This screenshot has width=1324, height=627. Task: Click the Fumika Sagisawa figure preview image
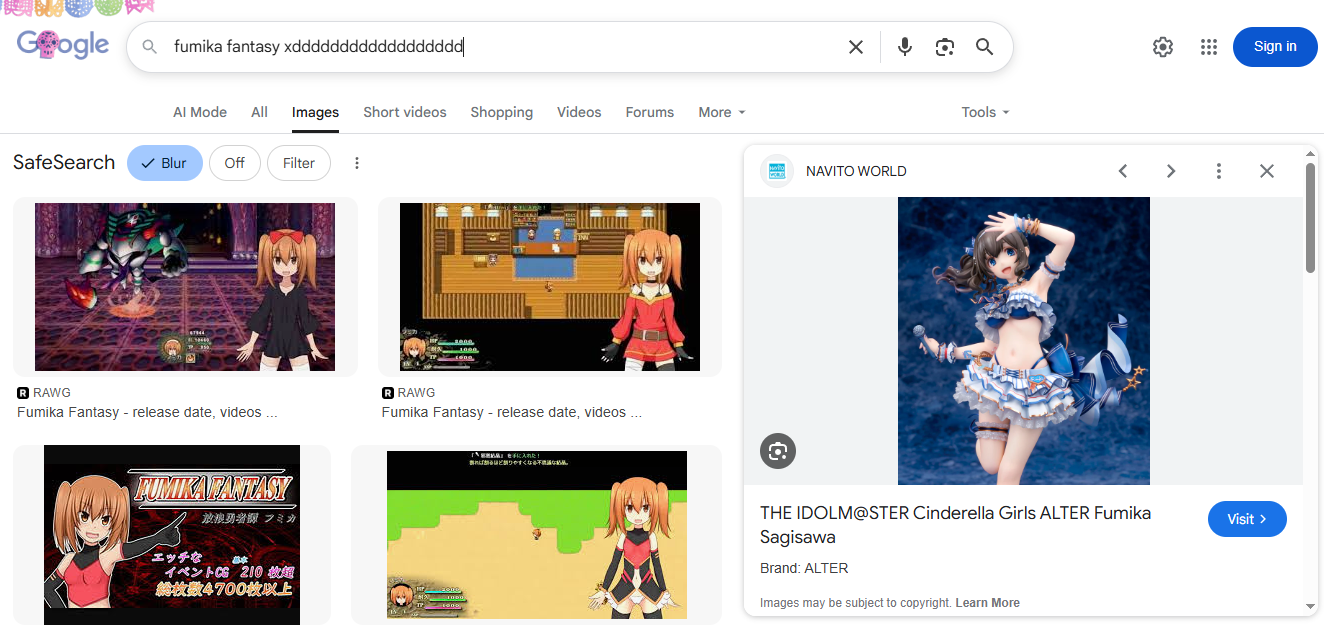(1024, 341)
